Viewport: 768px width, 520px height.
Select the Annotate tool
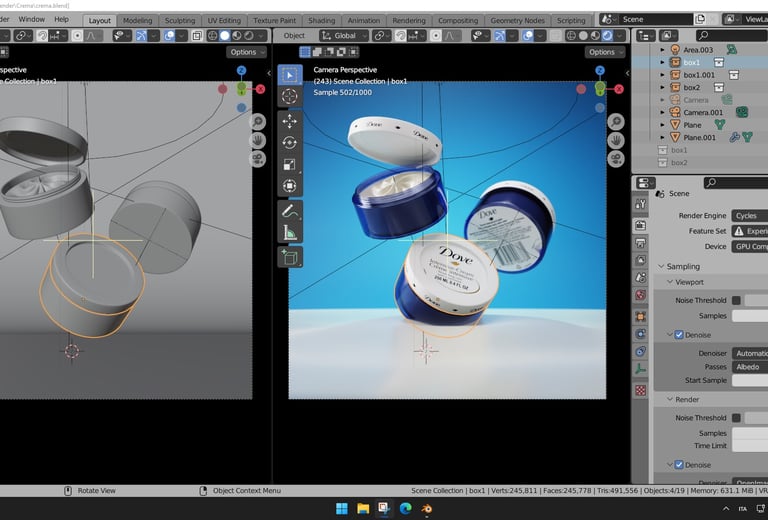point(289,211)
